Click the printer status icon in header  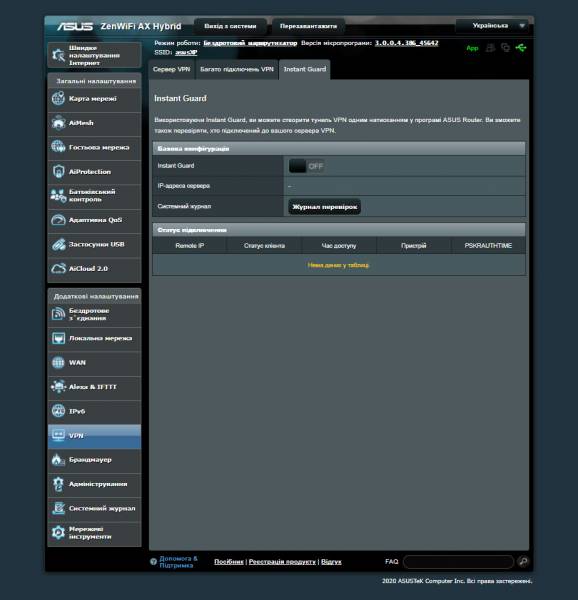pyautogui.click(x=490, y=48)
